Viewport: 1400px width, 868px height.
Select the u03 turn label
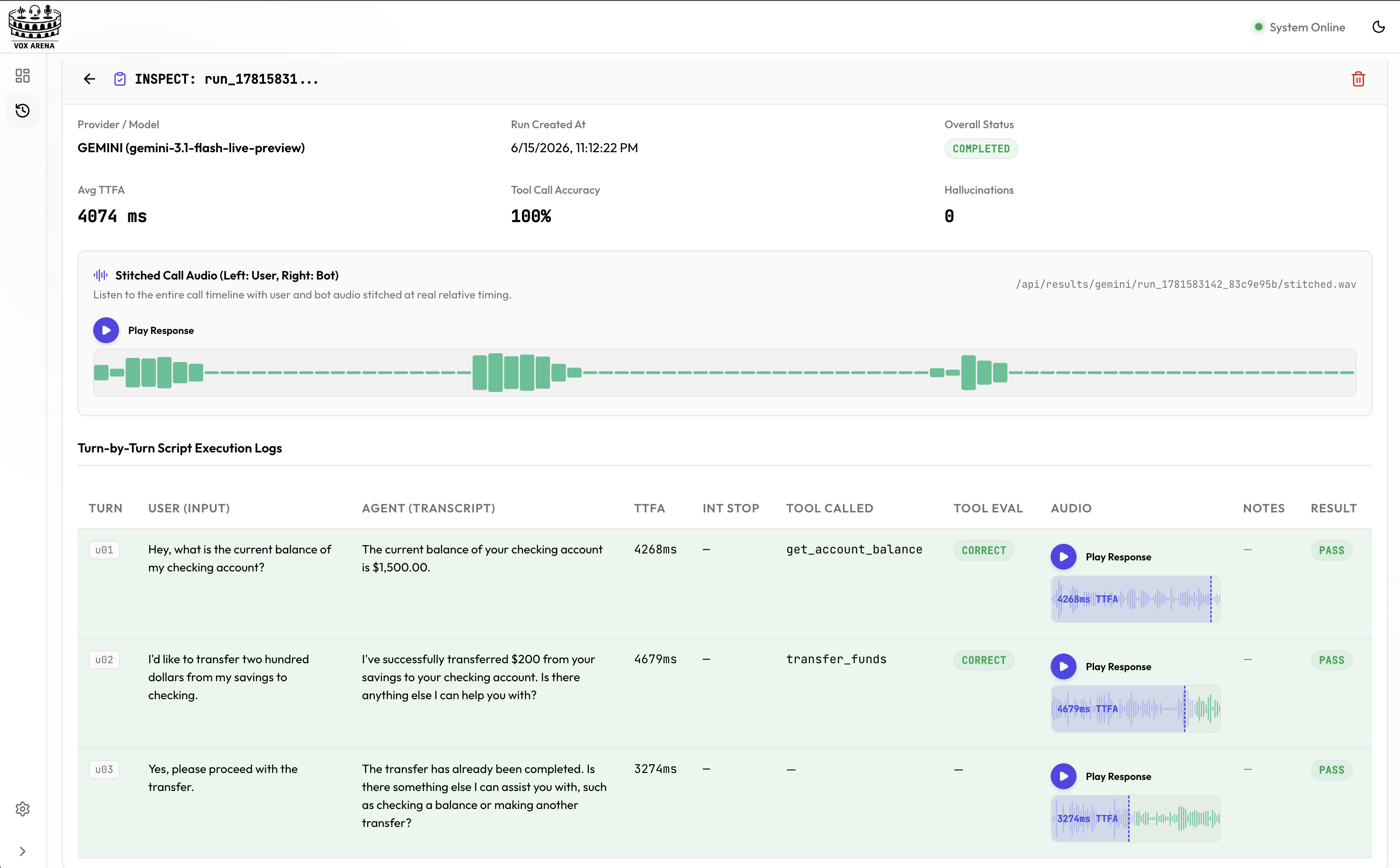click(x=104, y=769)
